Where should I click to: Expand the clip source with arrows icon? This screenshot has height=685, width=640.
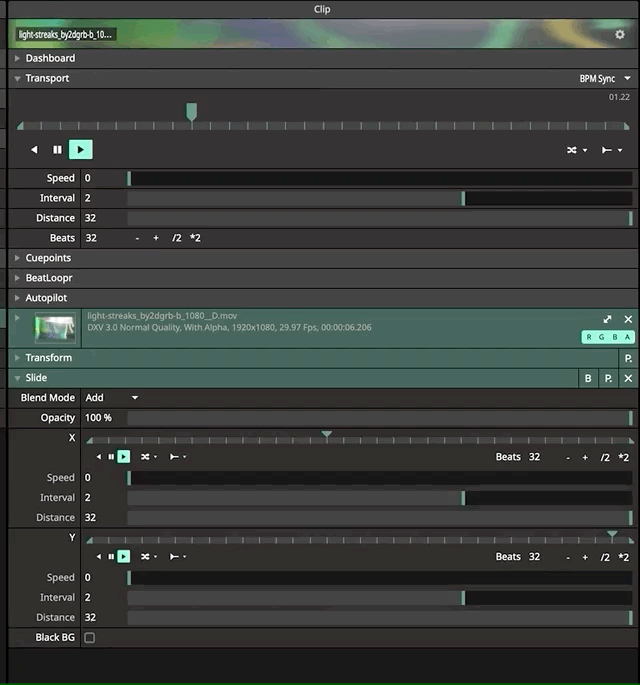[607, 320]
